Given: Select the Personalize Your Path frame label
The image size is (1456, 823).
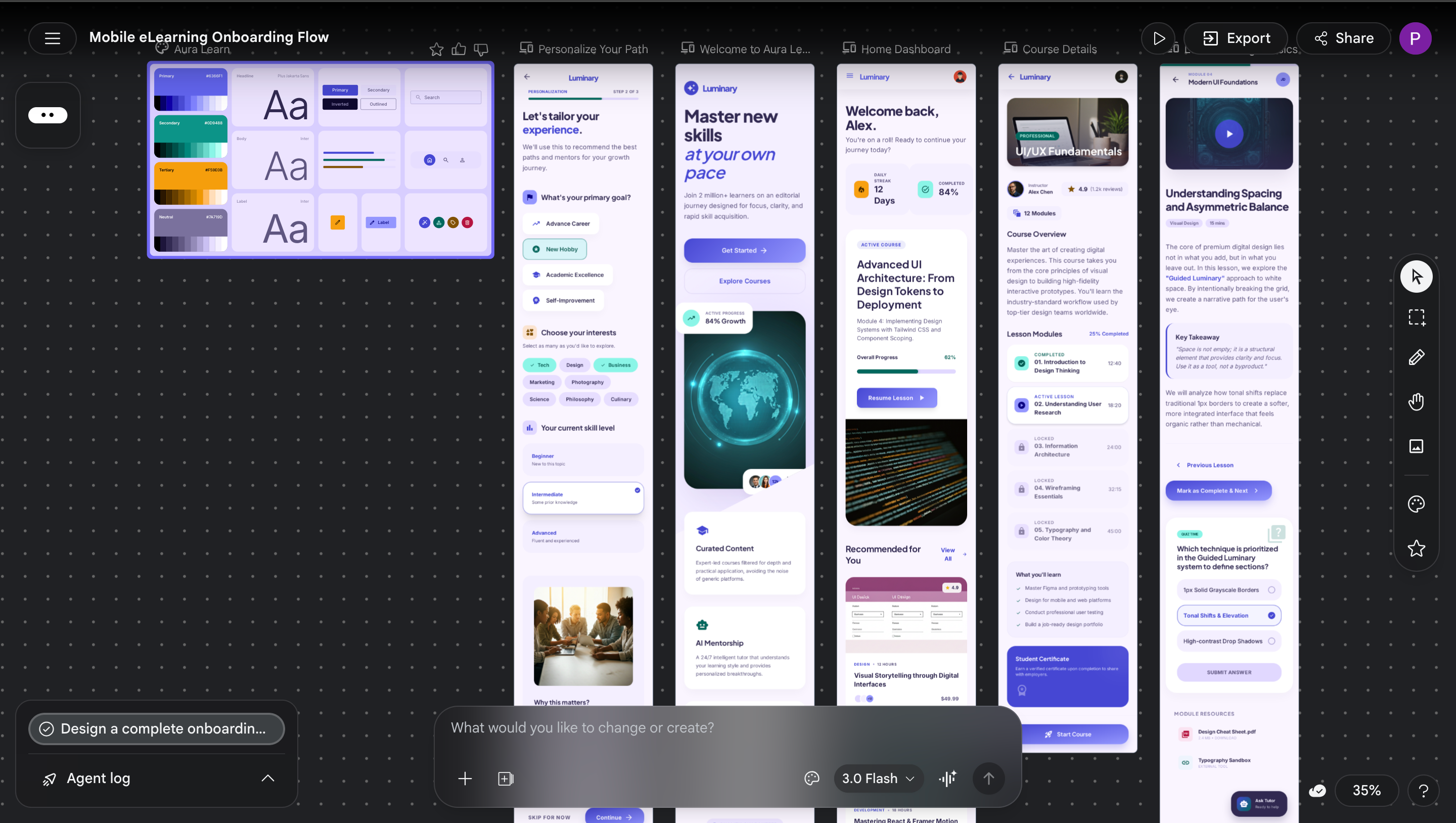Looking at the screenshot, I should tap(593, 50).
